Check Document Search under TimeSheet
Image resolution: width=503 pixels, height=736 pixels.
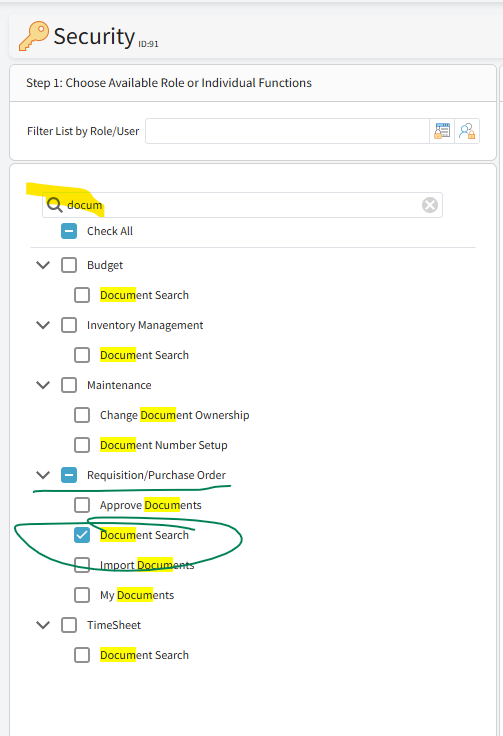[x=82, y=655]
